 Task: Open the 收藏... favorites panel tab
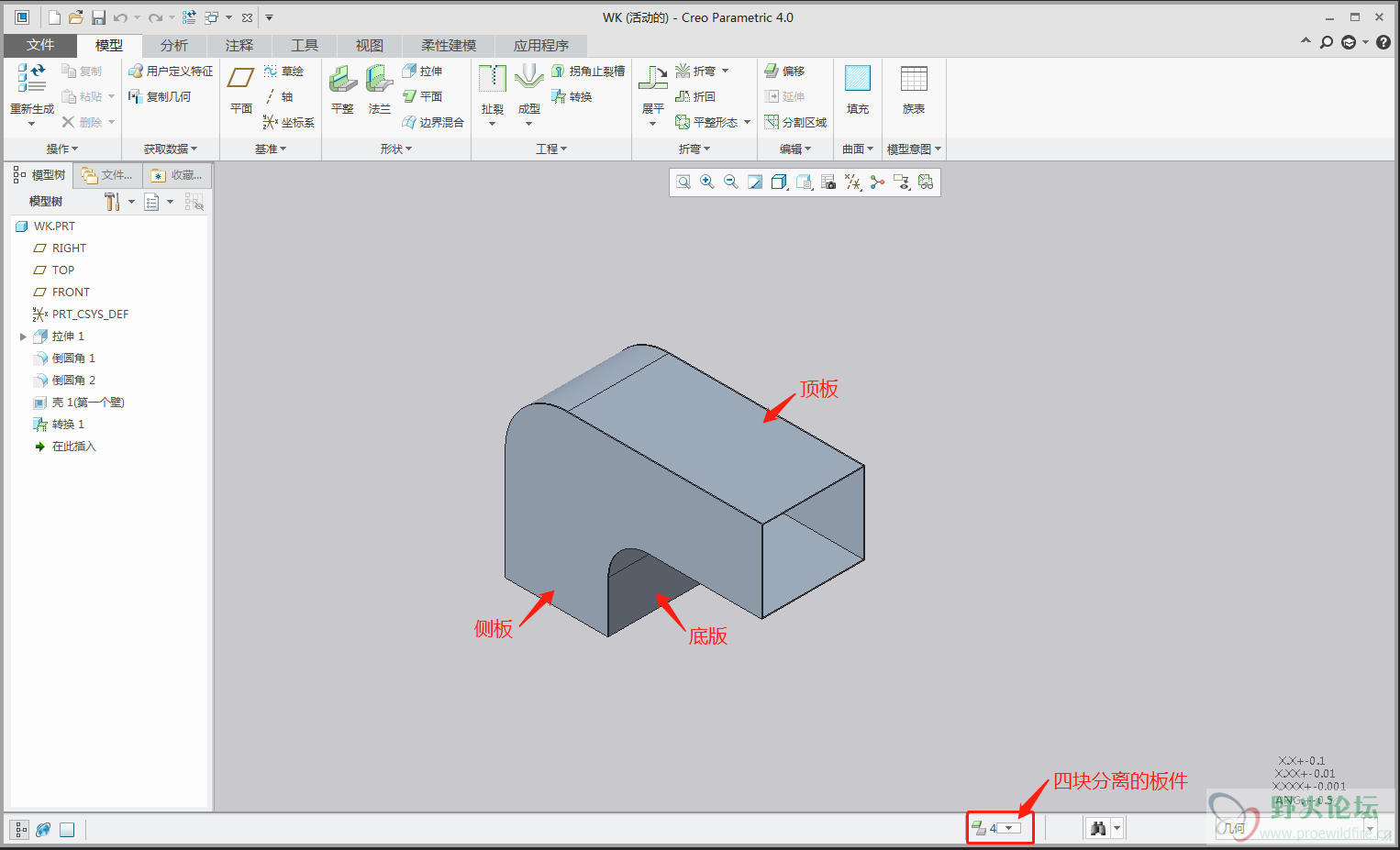click(x=177, y=175)
